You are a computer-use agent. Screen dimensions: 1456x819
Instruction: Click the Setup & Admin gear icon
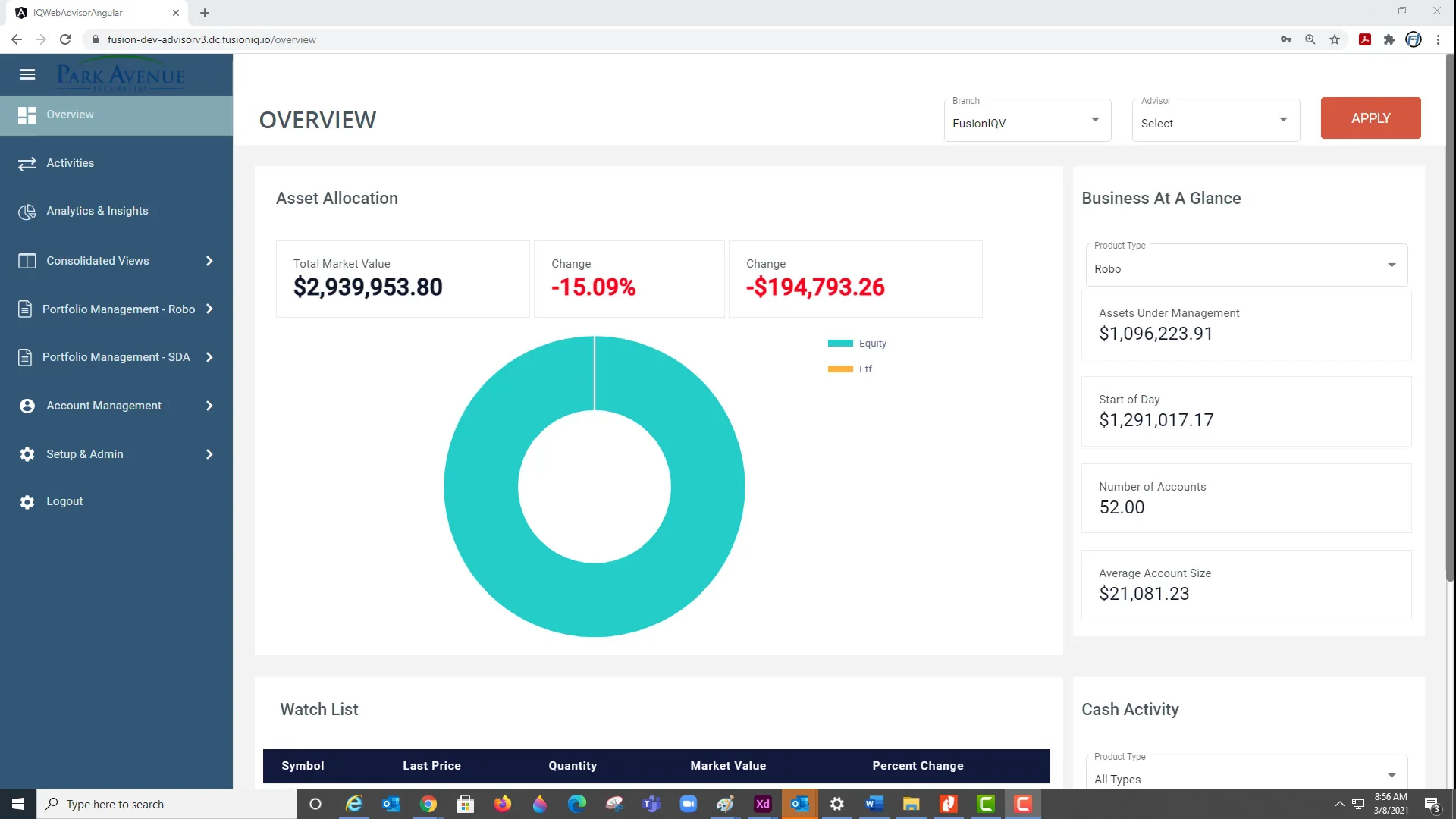27,454
